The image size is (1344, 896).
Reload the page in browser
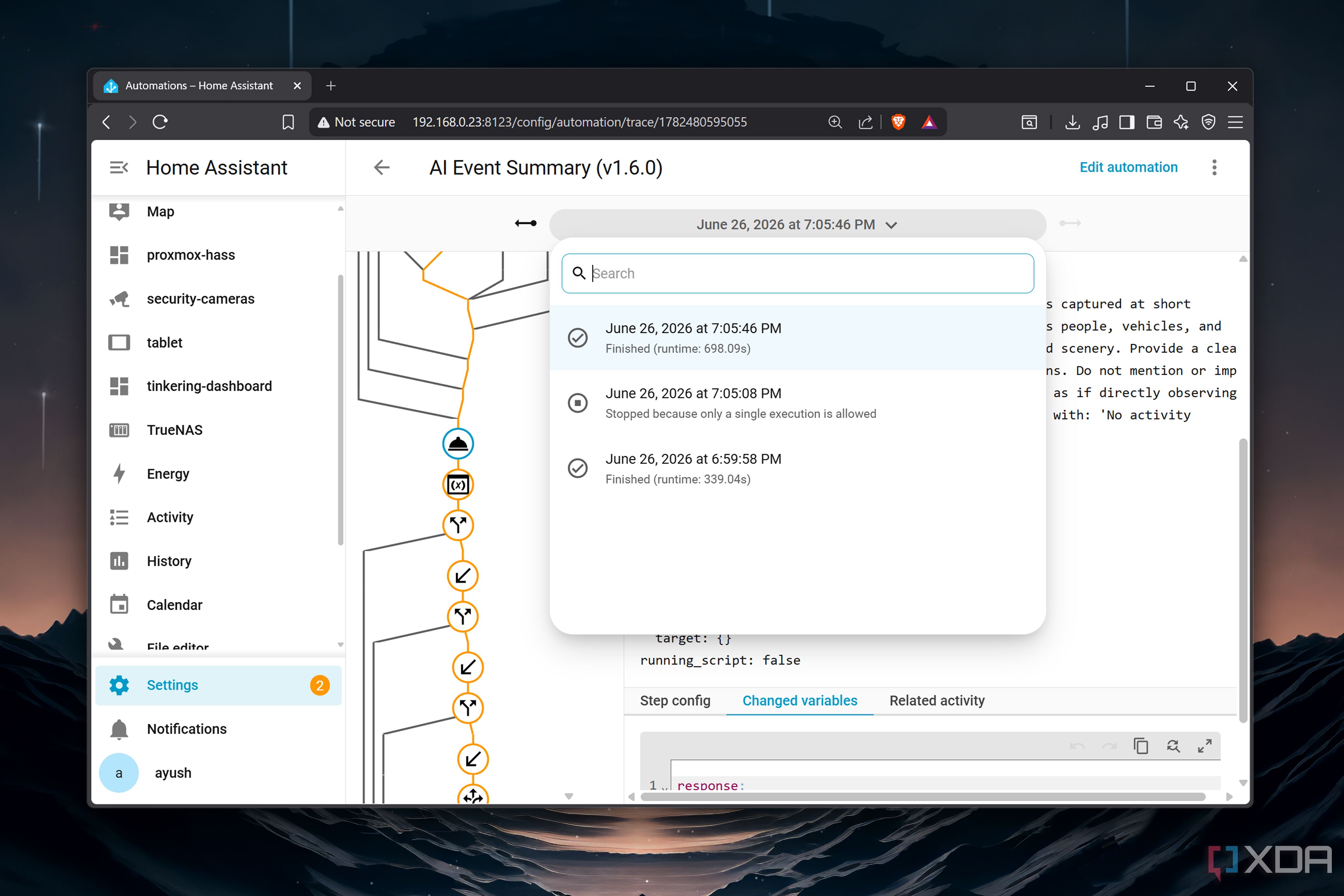pos(160,122)
